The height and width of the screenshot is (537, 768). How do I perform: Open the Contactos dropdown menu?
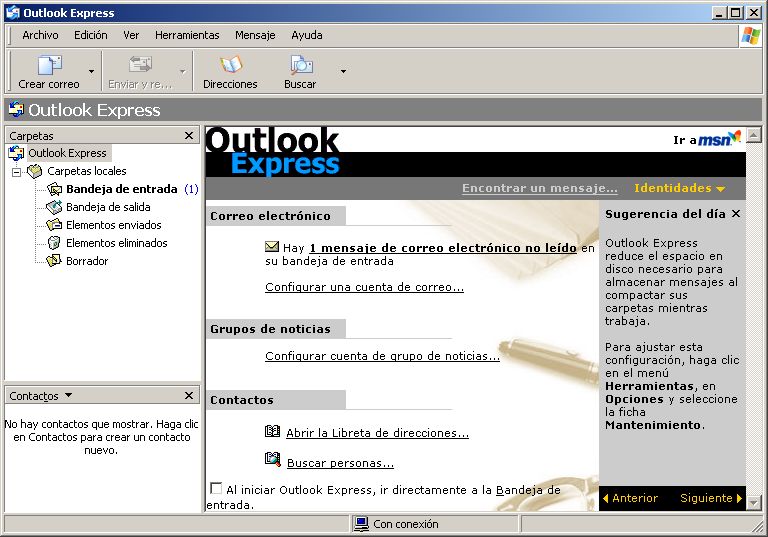click(x=69, y=395)
